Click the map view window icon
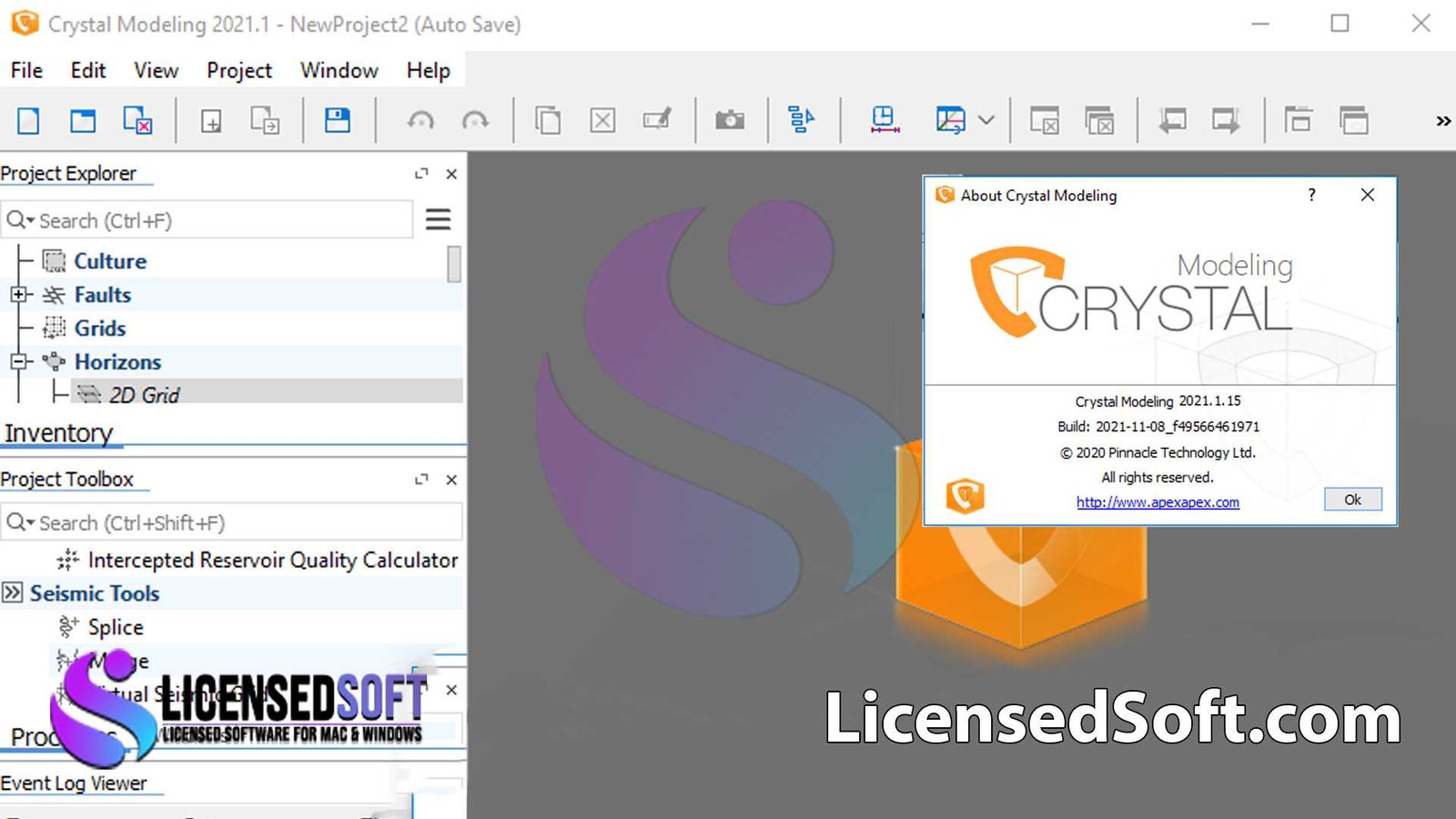The image size is (1456, 819). click(950, 120)
